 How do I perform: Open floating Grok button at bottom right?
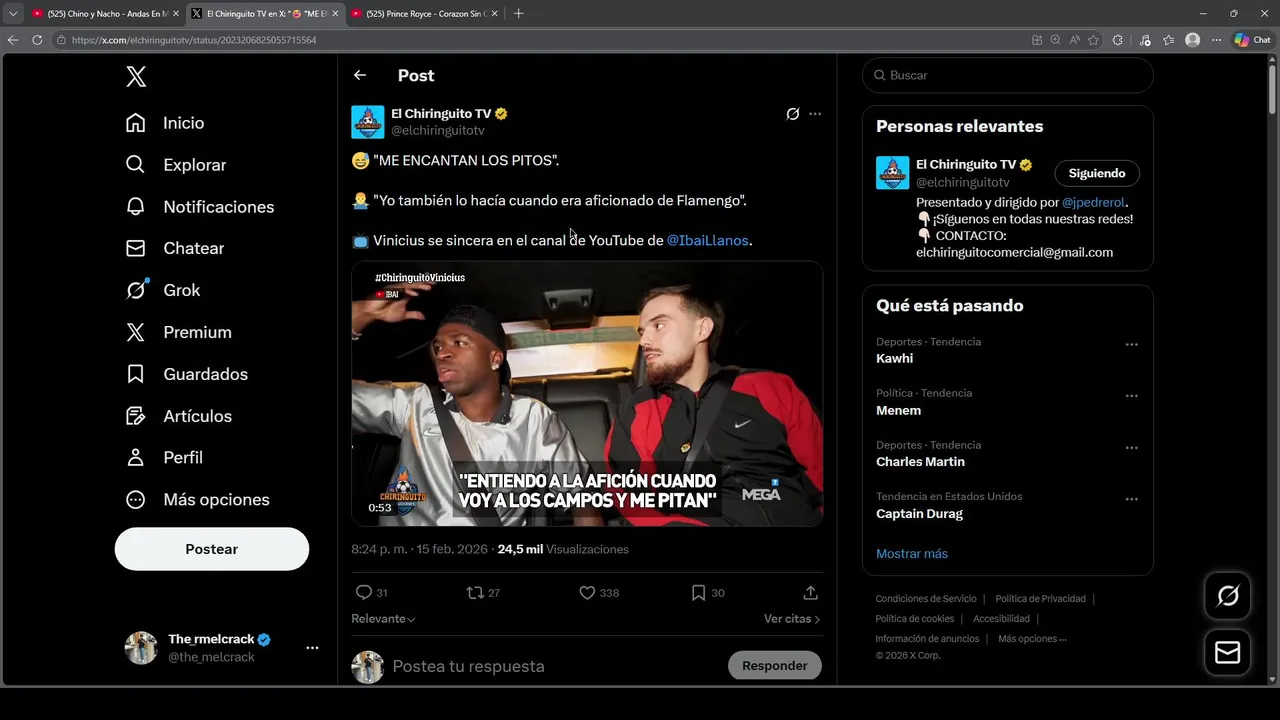tap(1227, 597)
